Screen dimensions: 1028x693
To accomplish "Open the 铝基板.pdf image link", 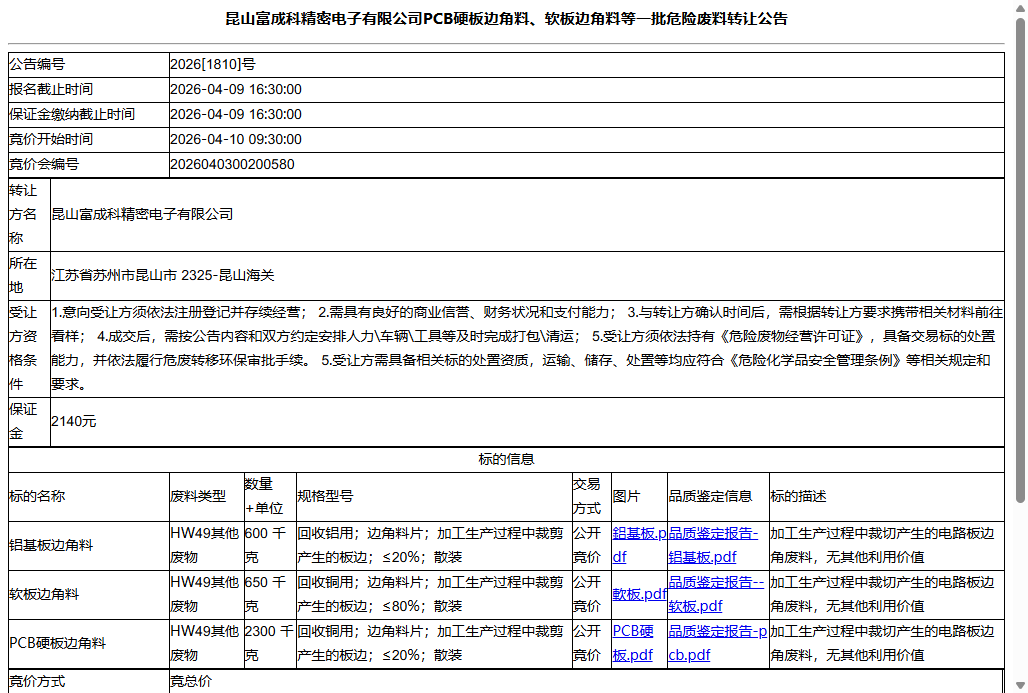I will coord(638,545).
